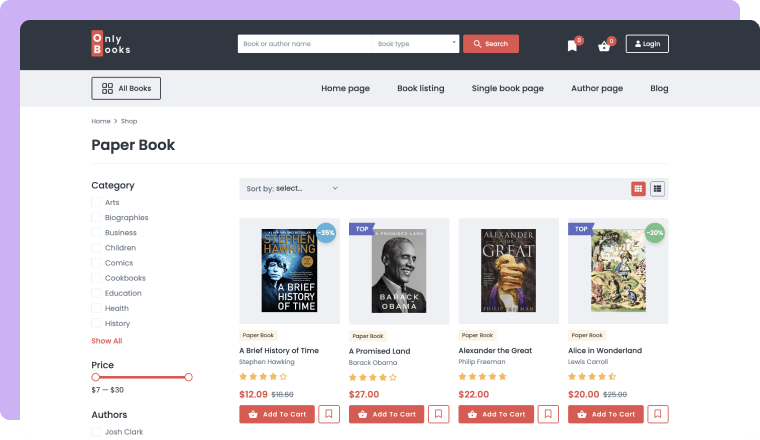Click the minimum price slider handle
The width and height of the screenshot is (760, 440).
coord(95,377)
